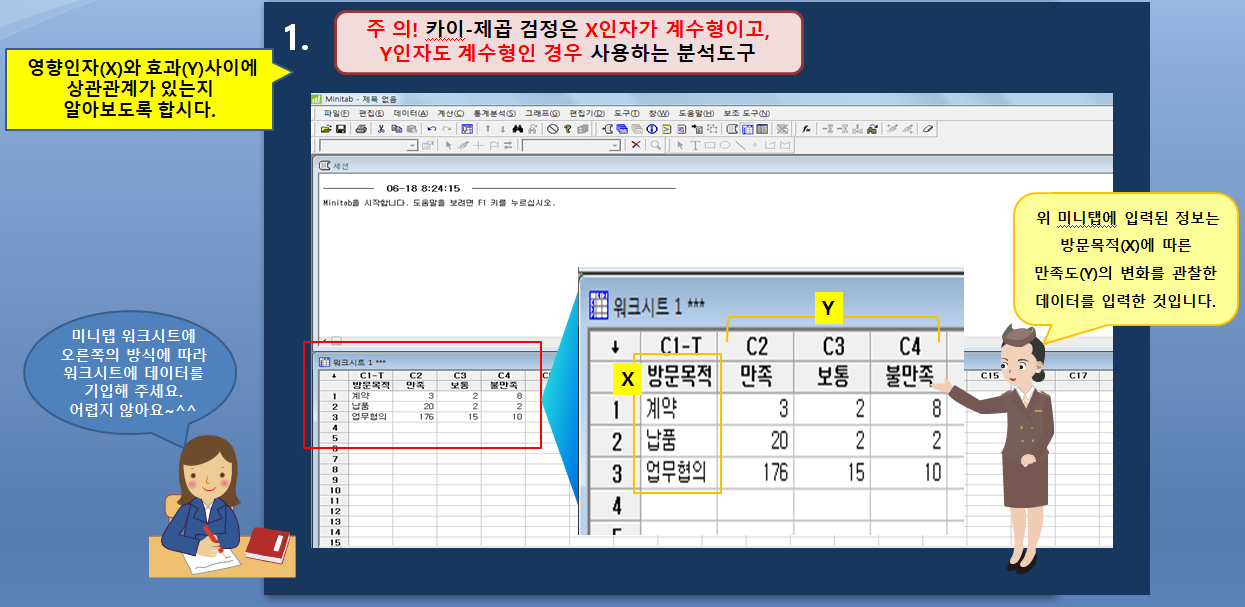Expand the second empty toolbar combo box

pos(614,145)
